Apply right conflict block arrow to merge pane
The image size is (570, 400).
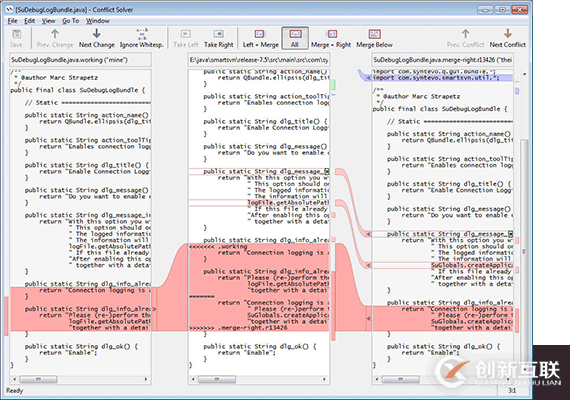(x=369, y=319)
